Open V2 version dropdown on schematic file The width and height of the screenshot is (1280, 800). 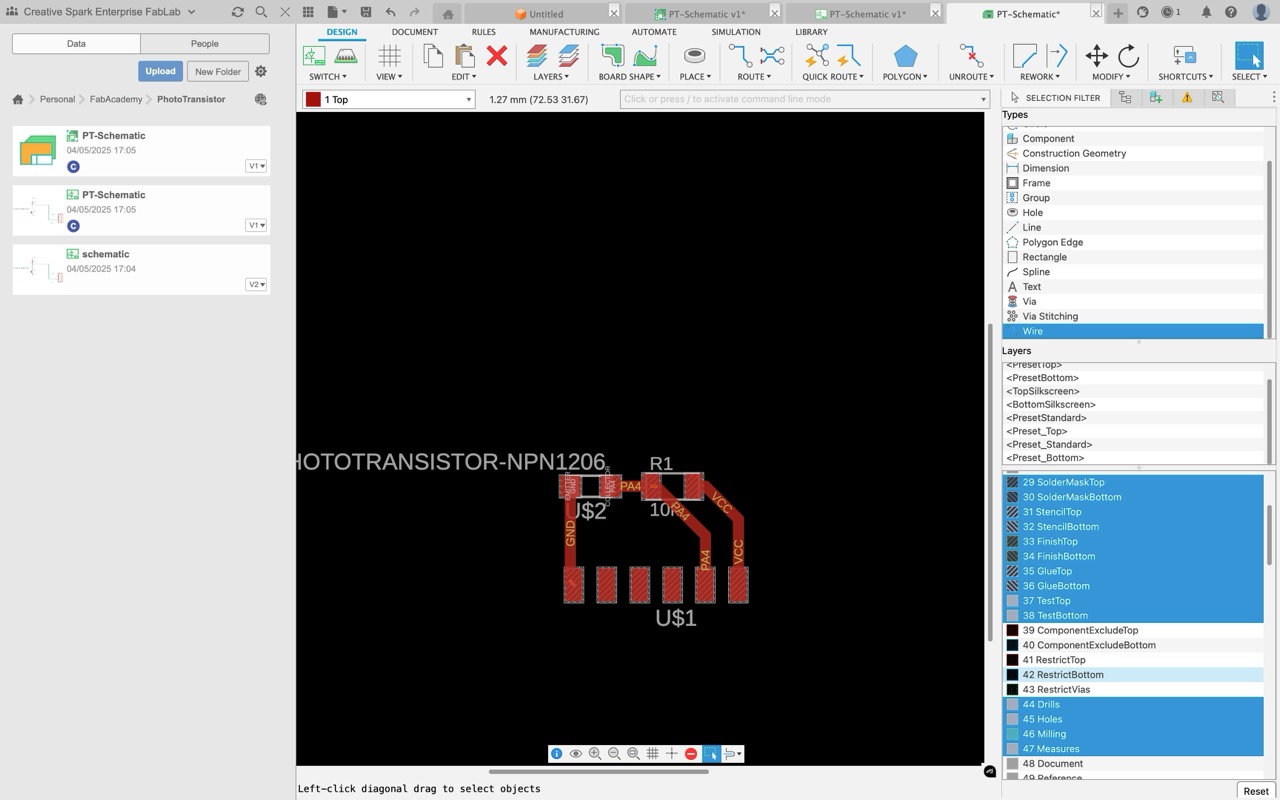256,284
